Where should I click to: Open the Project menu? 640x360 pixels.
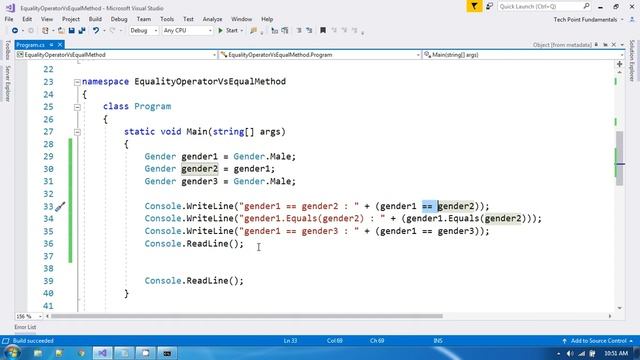click(x=71, y=19)
